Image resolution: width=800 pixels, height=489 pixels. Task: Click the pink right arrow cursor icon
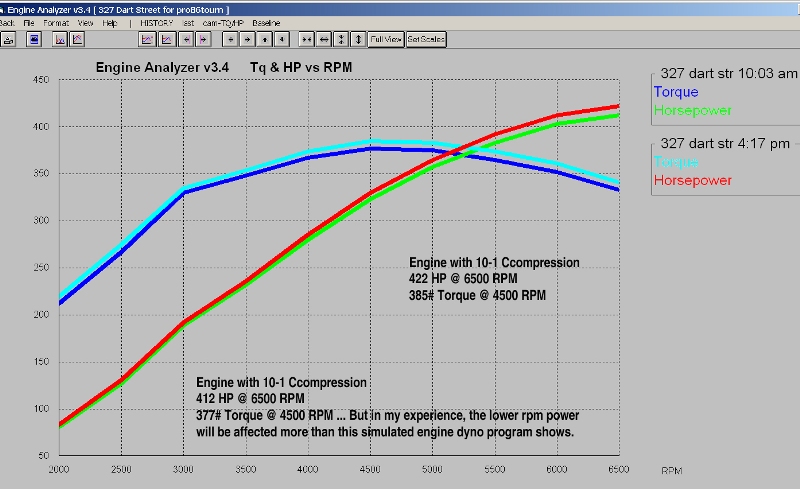pyautogui.click(x=203, y=39)
